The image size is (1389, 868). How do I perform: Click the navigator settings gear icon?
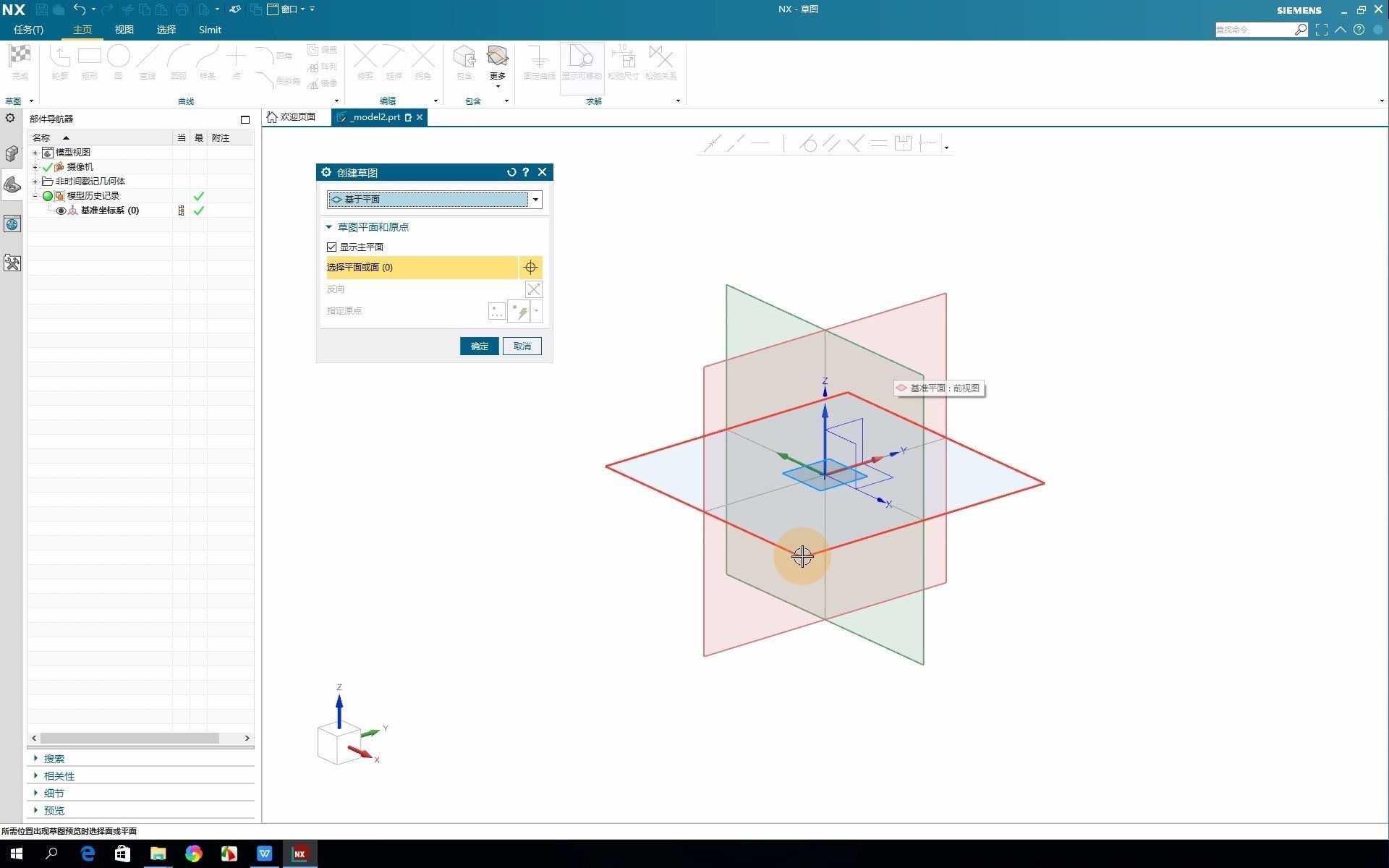pos(10,118)
